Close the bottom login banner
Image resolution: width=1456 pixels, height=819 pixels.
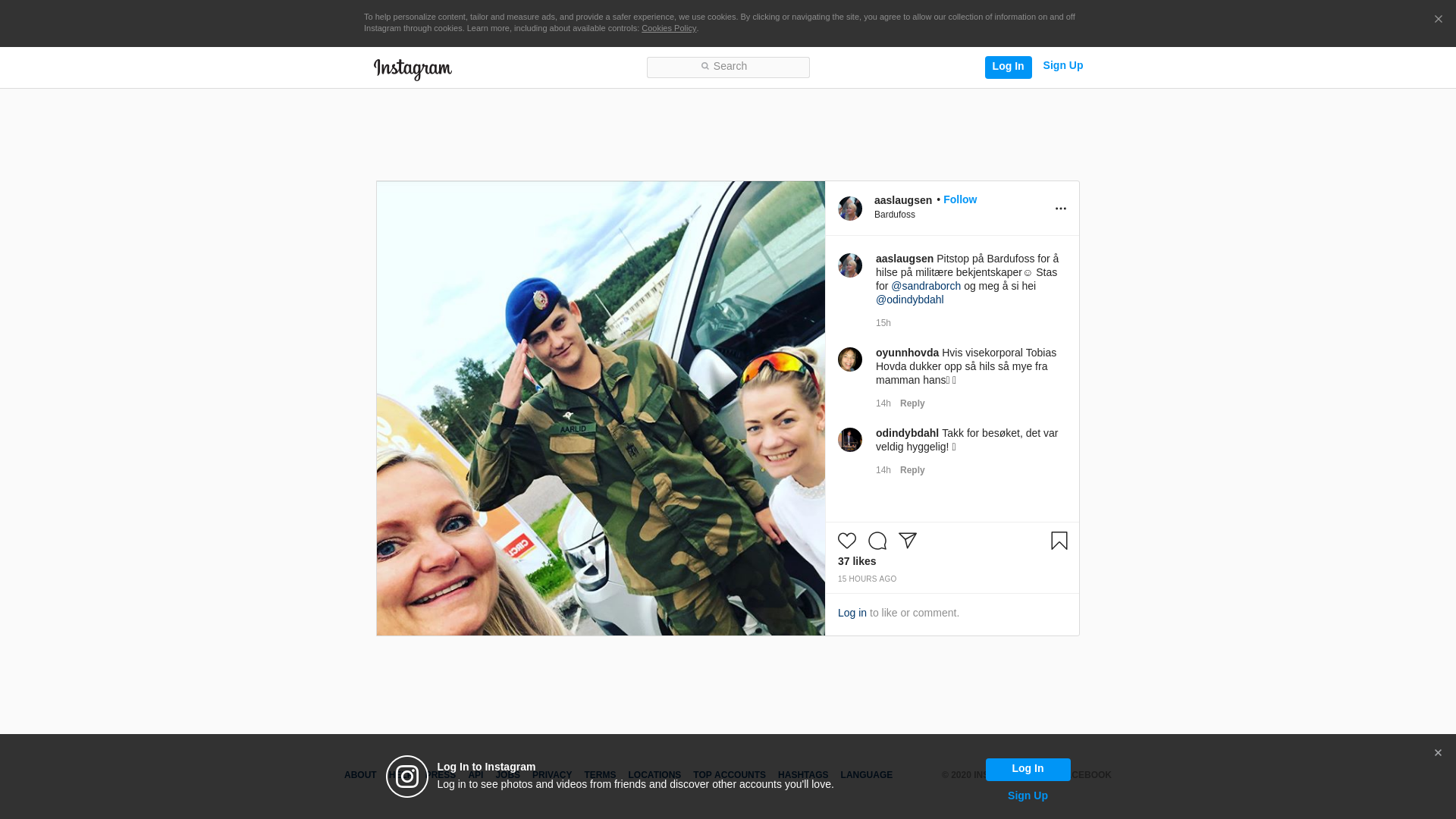click(x=1437, y=753)
